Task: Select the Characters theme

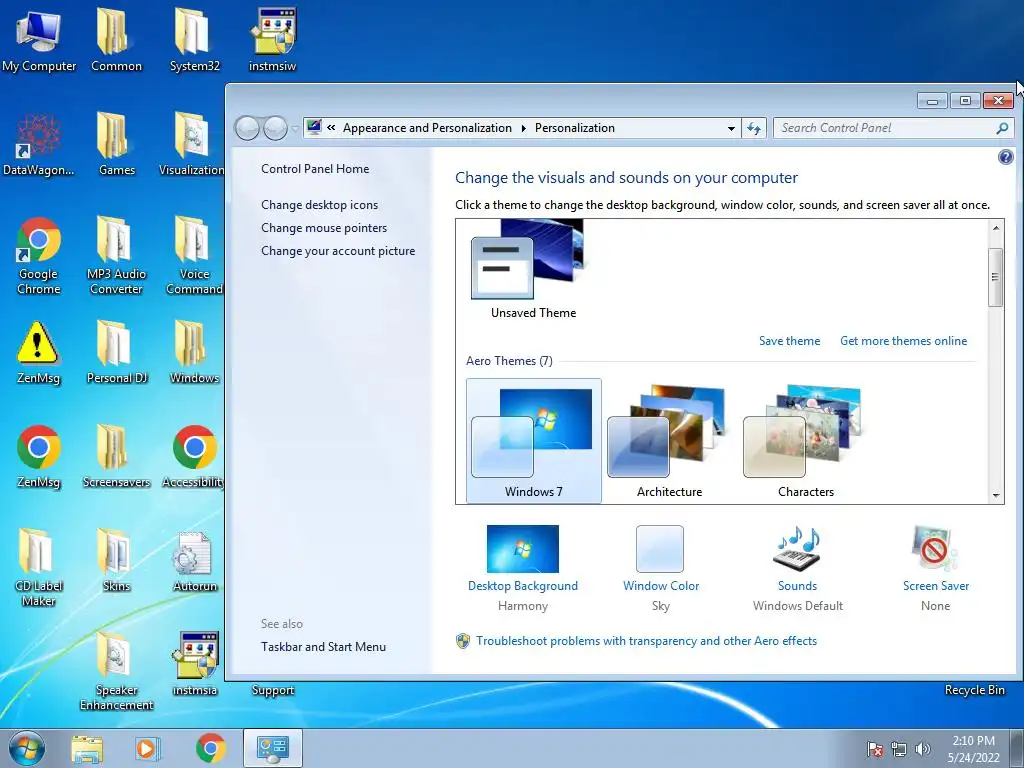Action: pos(806,441)
